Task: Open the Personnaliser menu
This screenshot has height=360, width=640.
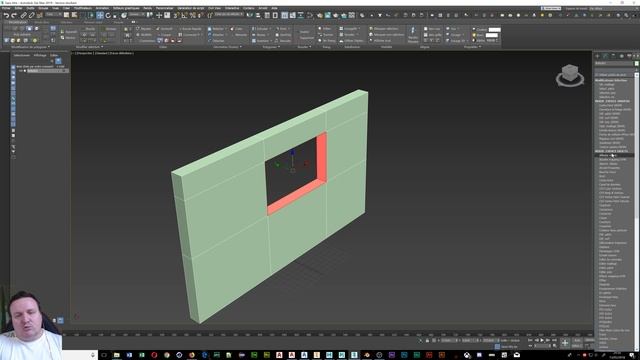Action: (164, 8)
